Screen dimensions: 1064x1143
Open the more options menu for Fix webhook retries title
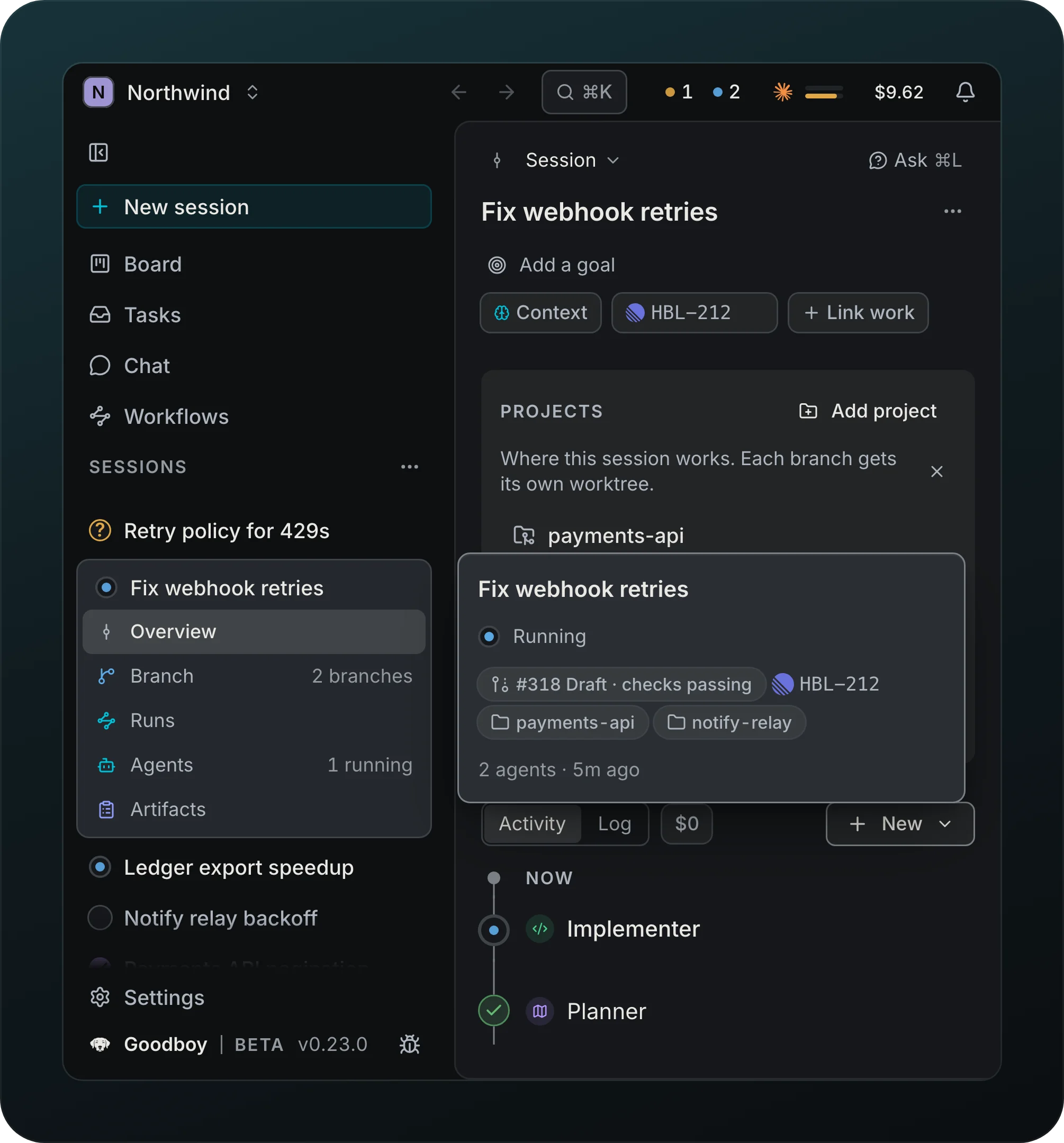point(952,211)
